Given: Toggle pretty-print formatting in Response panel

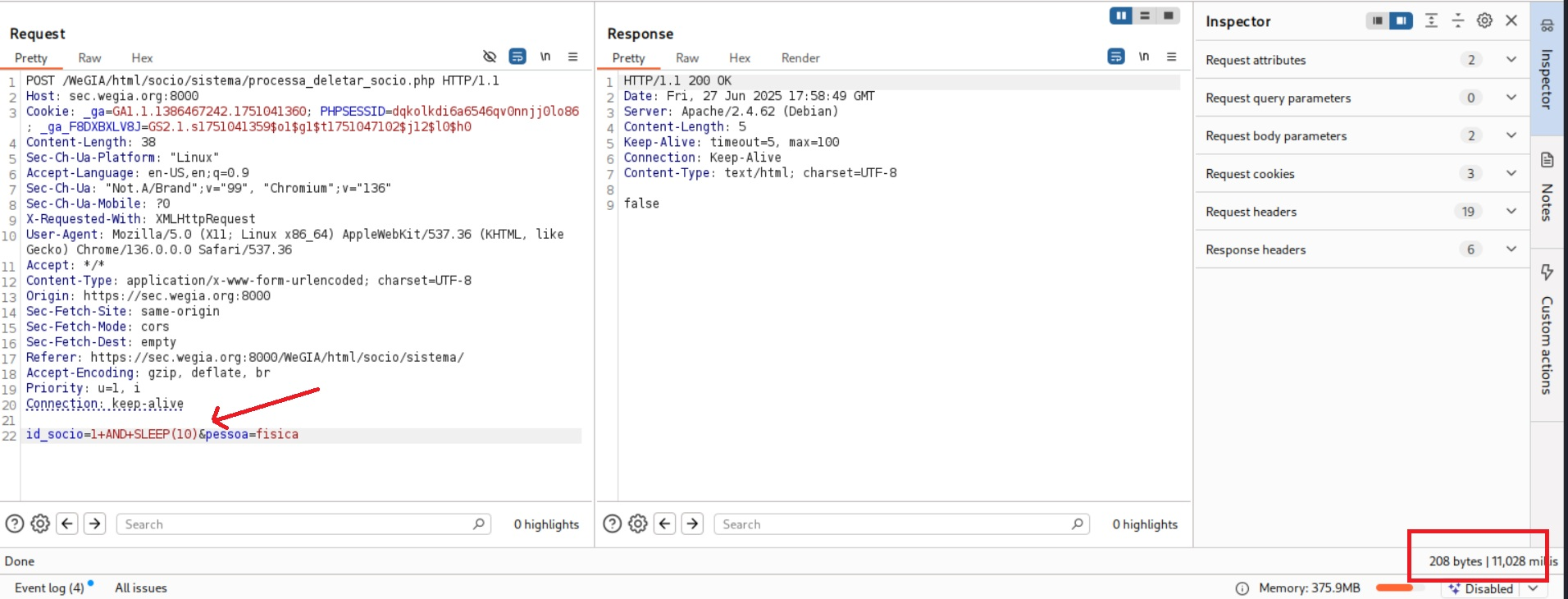Looking at the screenshot, I should [x=1116, y=57].
